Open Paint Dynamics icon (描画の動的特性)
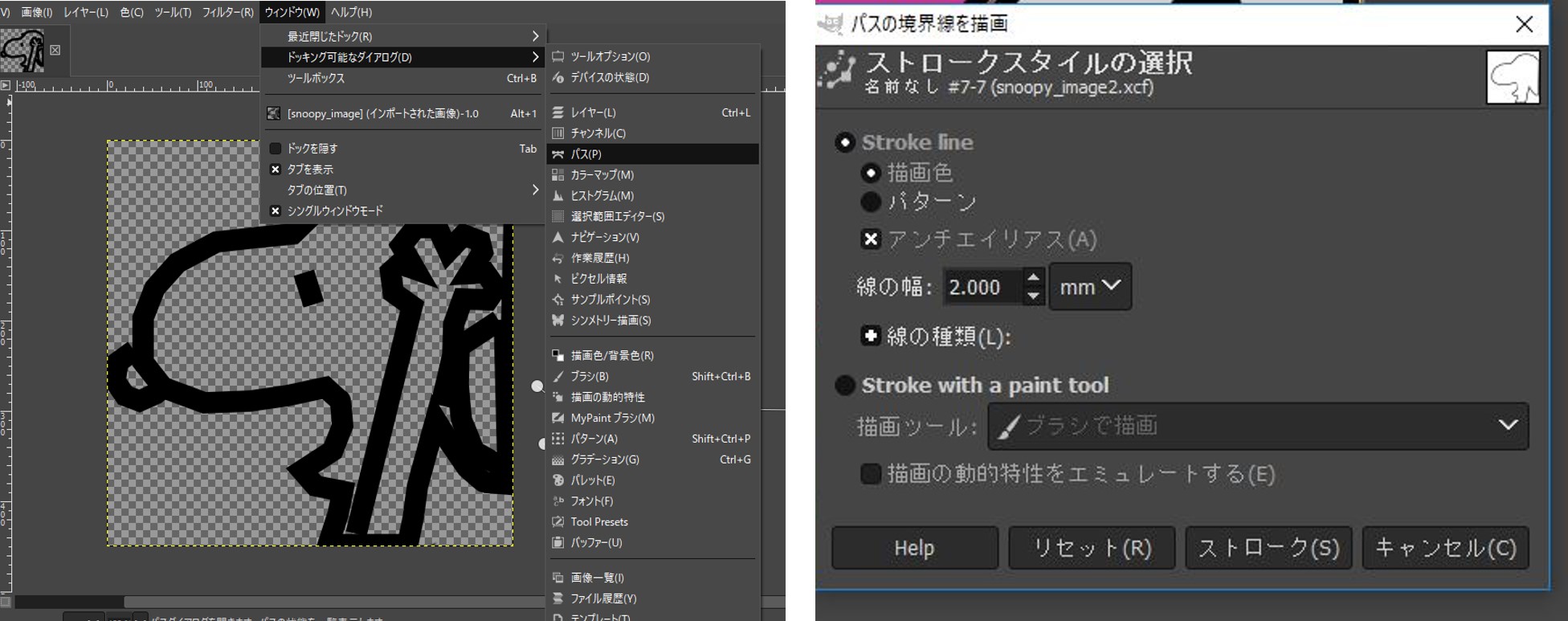 pos(558,398)
